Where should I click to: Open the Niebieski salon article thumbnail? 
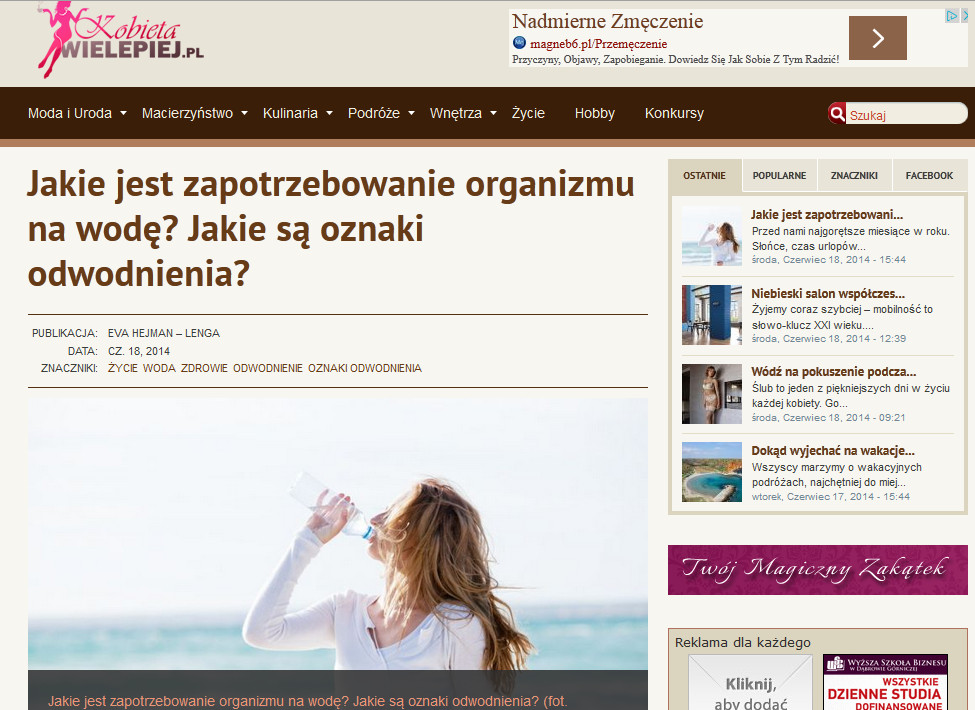(x=711, y=315)
